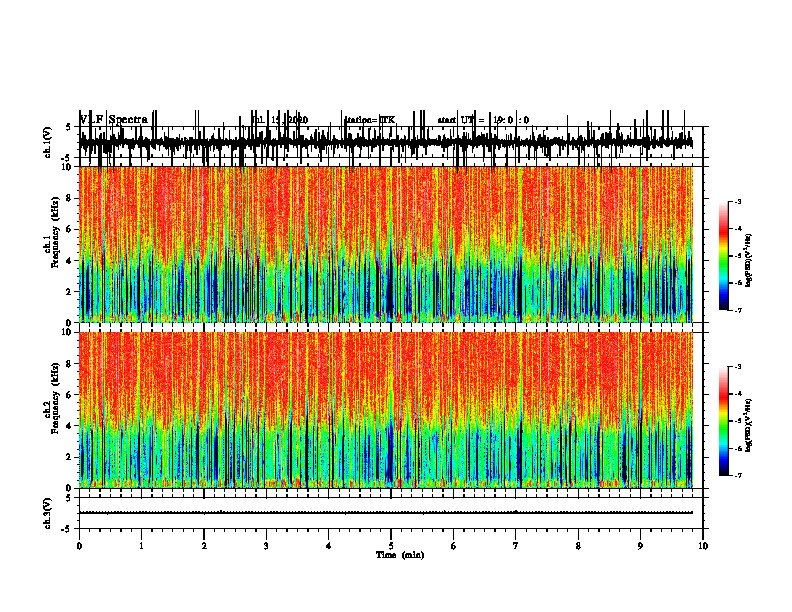Screen dimensions: 792x612
Task: Click the "Time (min)" axis title
Action: (x=400, y=555)
